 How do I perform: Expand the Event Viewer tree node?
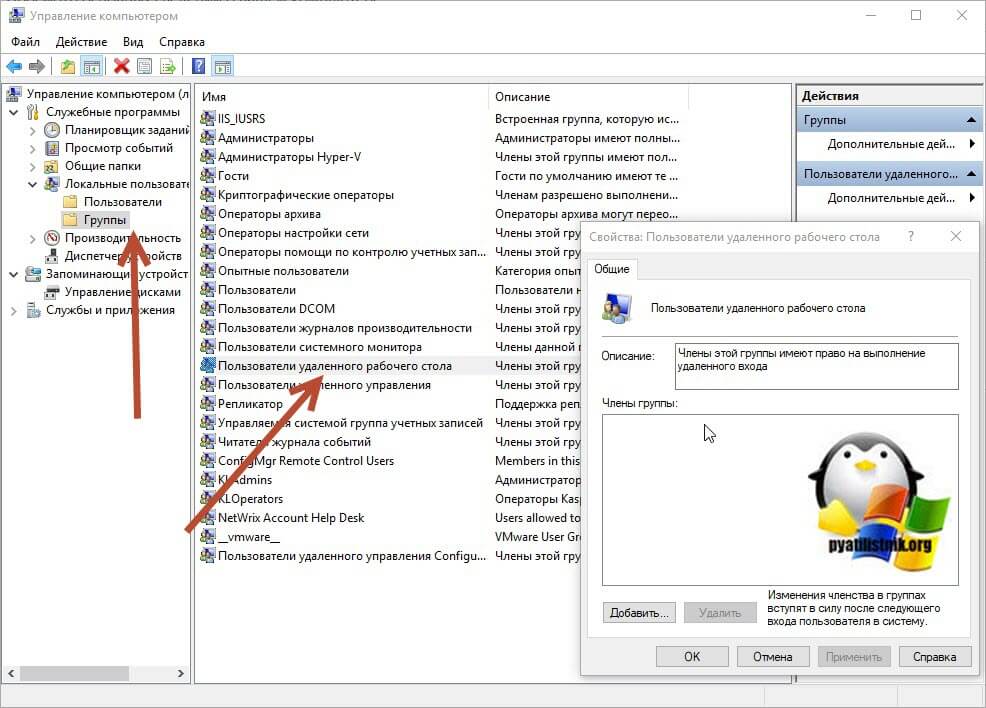[x=33, y=148]
